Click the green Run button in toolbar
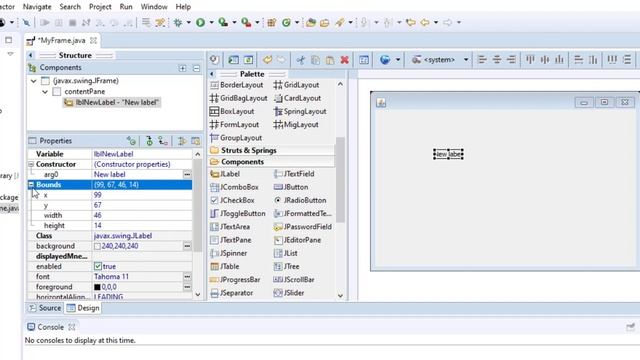This screenshot has width=640, height=360. (x=200, y=22)
